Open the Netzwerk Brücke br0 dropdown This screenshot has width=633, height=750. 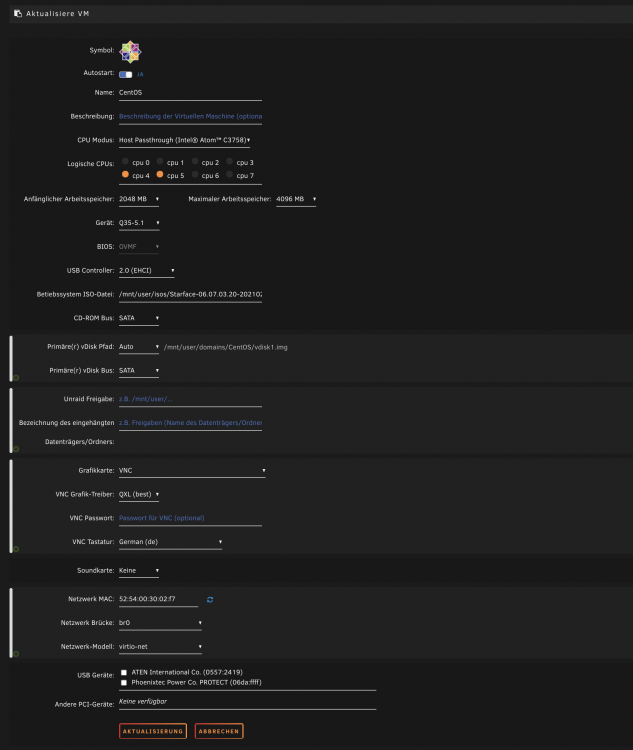[x=160, y=623]
